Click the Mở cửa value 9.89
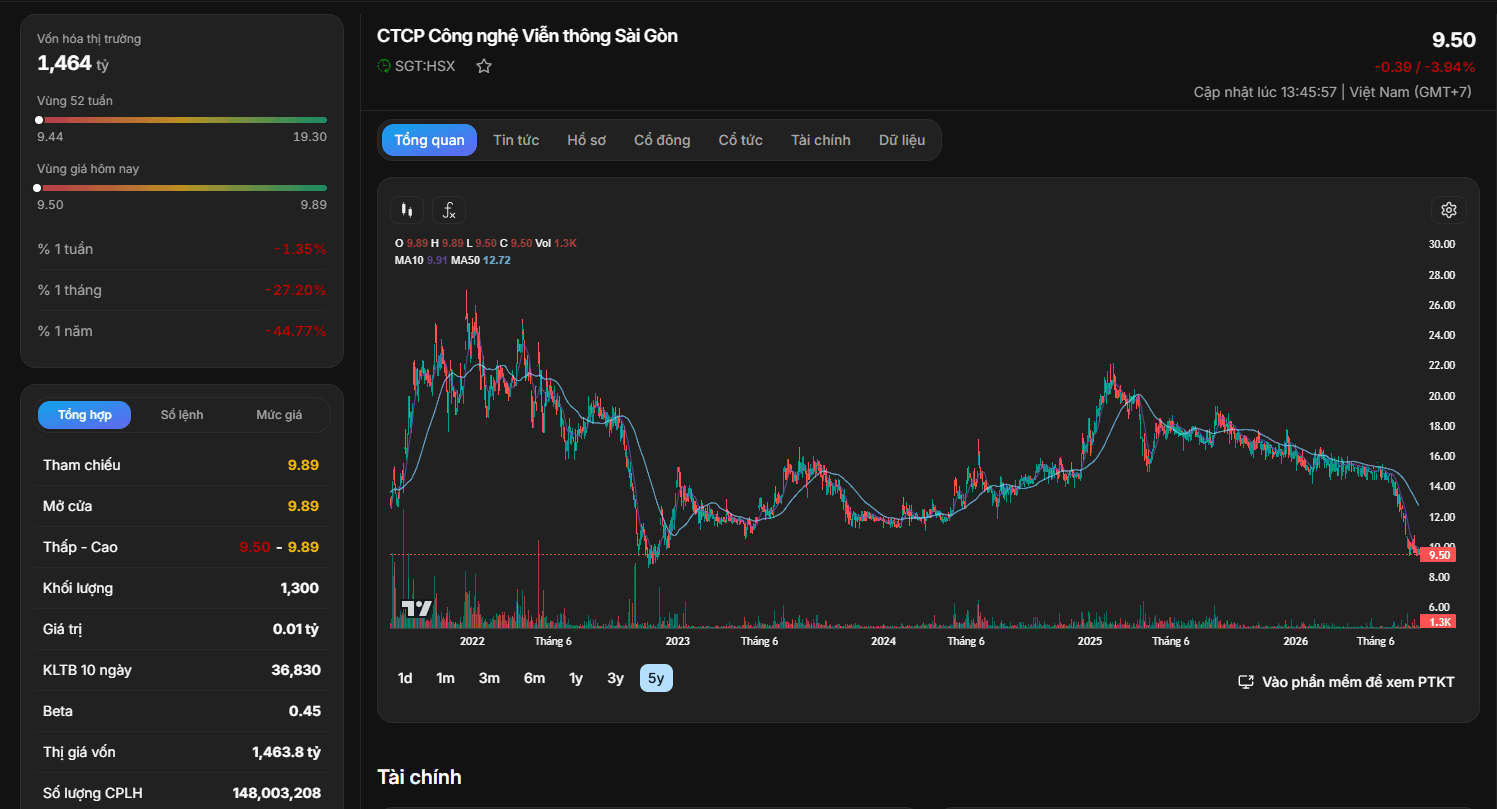1497x809 pixels. click(303, 506)
